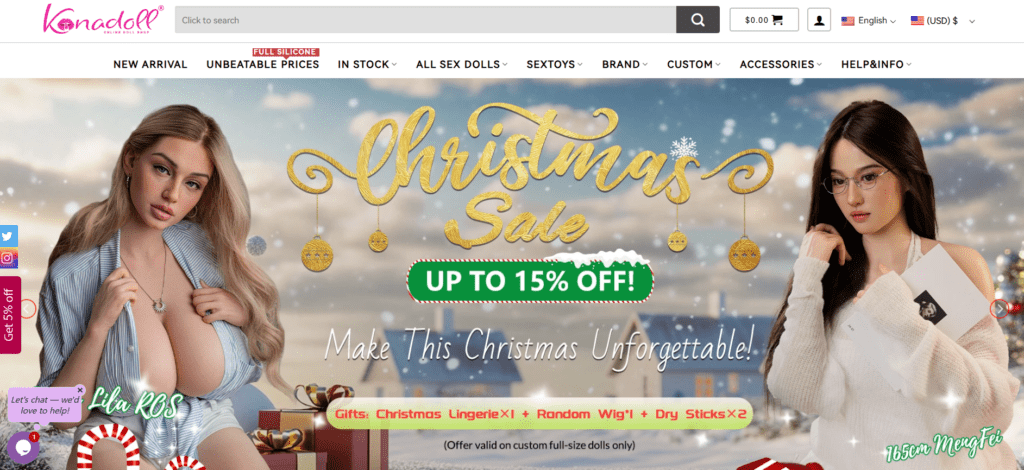The width and height of the screenshot is (1024, 470).
Task: Open the user account icon
Action: 819,20
